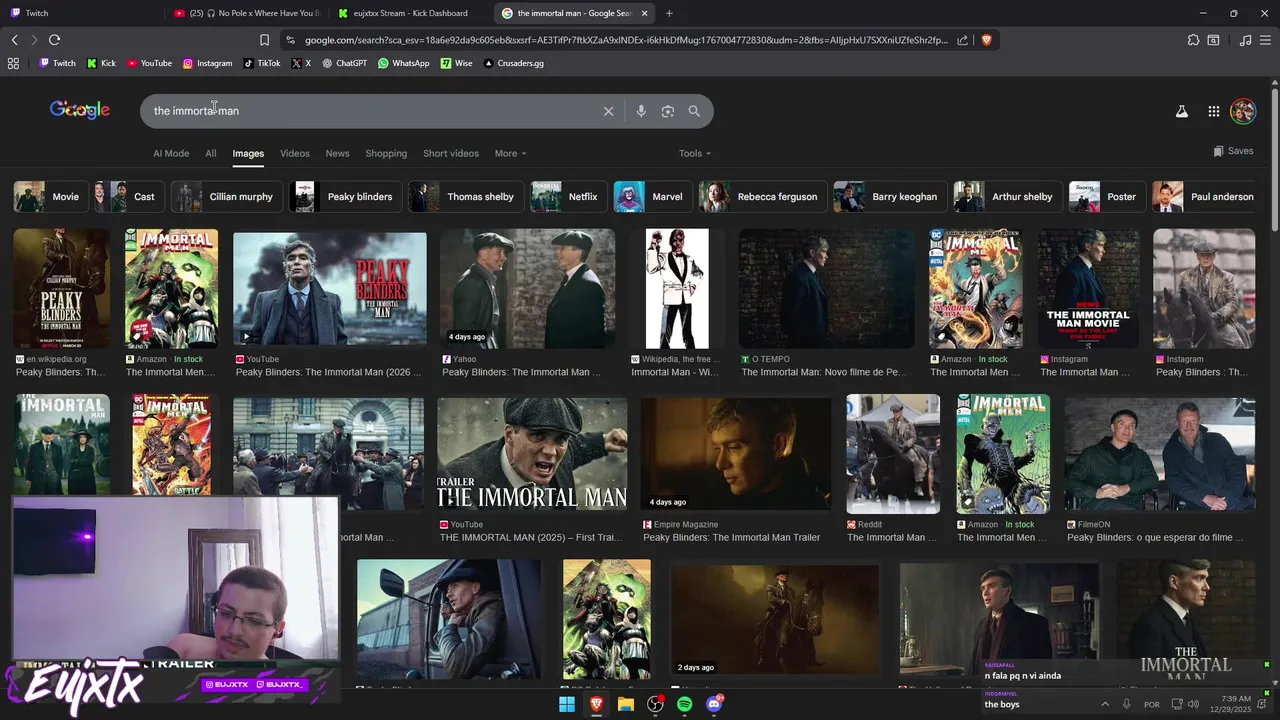Filter images by Arthur shelby chip
1280x720 pixels.
[1008, 197]
